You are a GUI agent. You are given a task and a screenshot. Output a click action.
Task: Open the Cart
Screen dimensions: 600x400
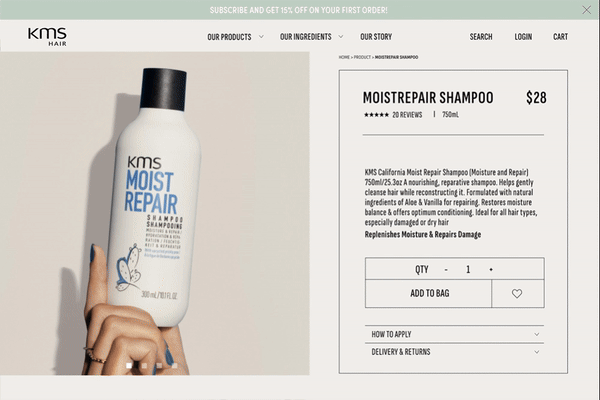(560, 37)
